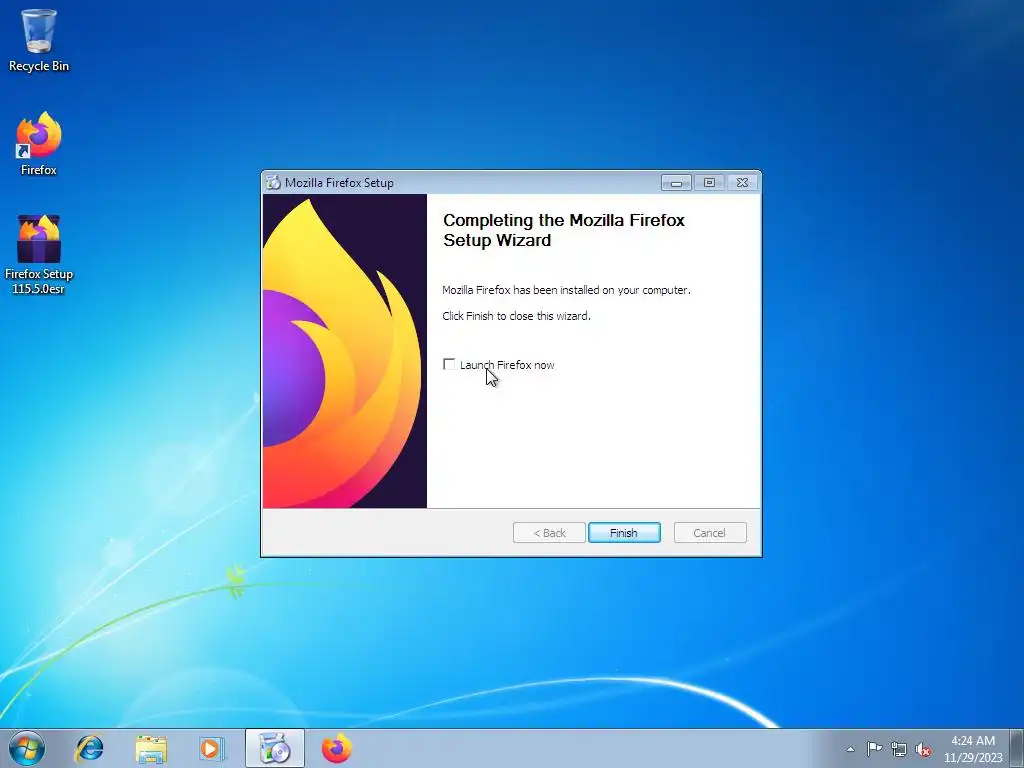Click the Finish button
This screenshot has height=768, width=1024.
pos(624,533)
